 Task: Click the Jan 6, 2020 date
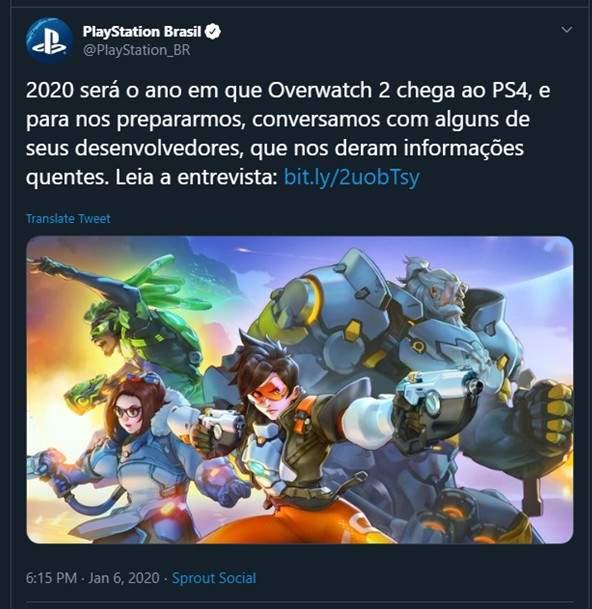click(124, 578)
